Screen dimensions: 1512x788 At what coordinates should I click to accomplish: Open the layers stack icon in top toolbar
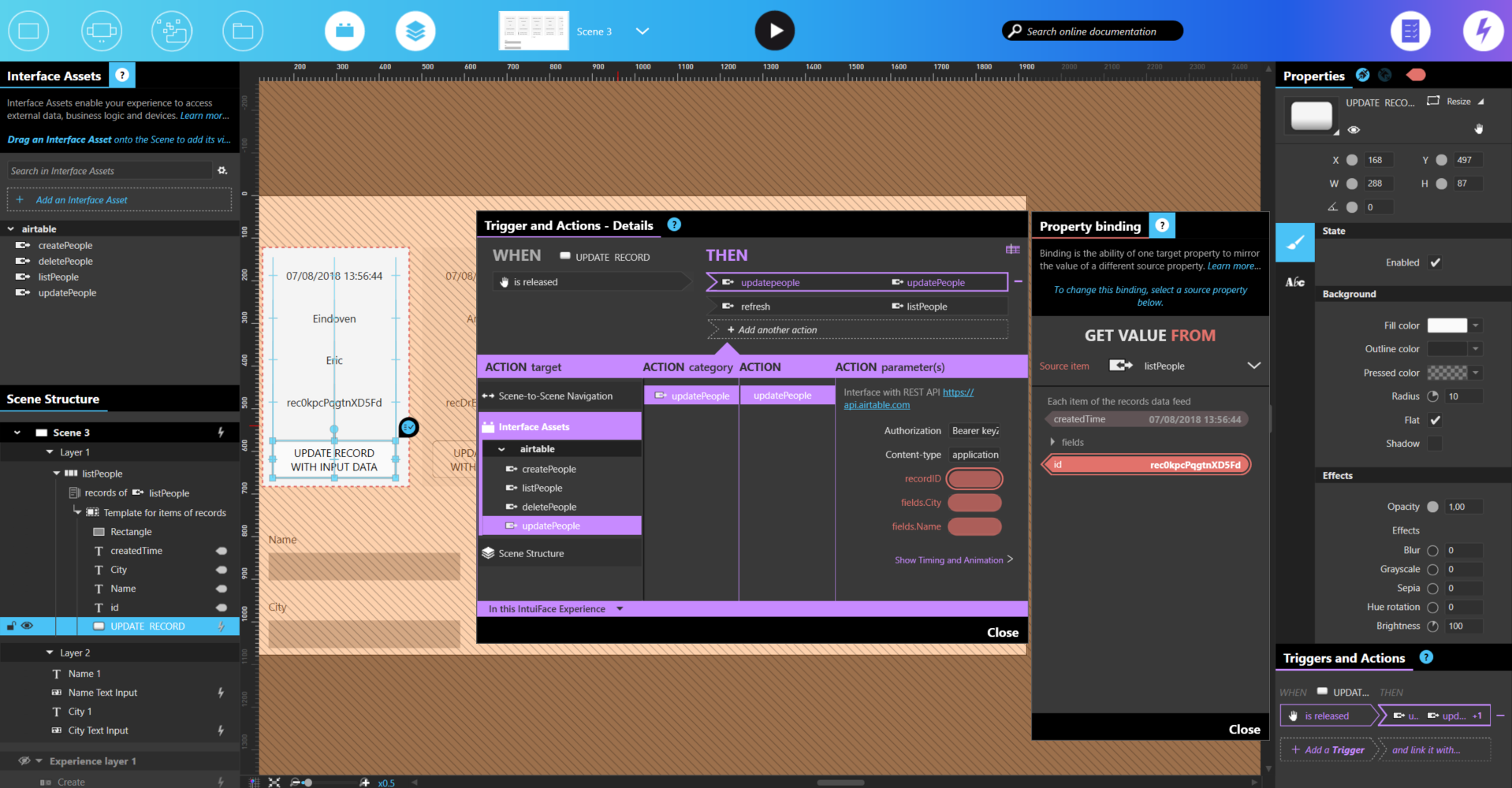click(x=415, y=31)
